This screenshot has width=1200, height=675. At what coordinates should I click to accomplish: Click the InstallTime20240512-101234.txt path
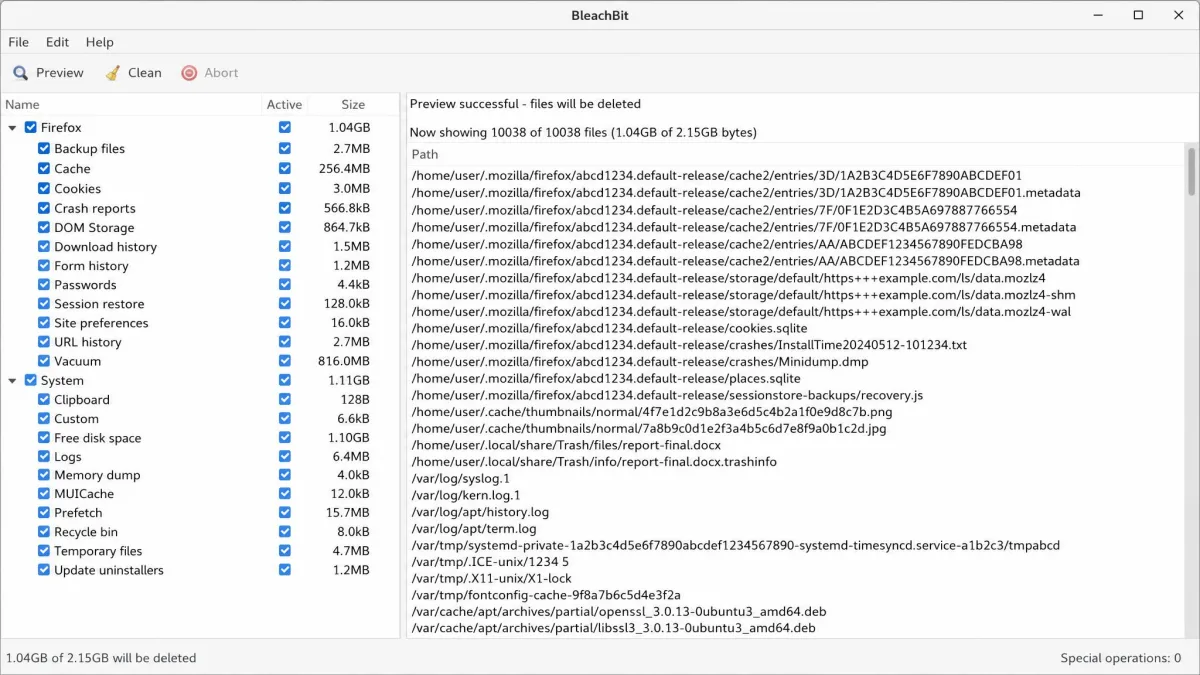tap(689, 345)
